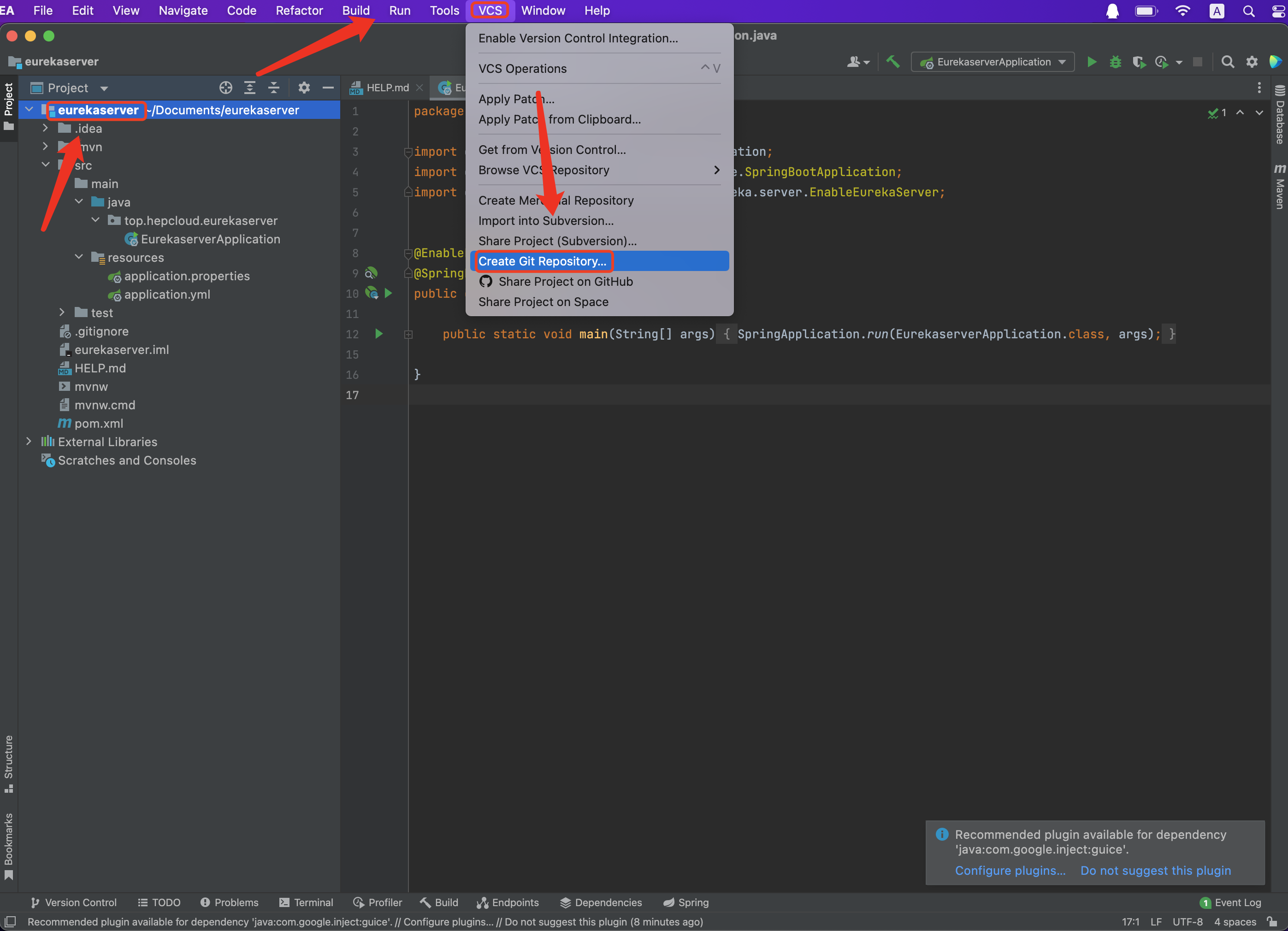
Task: Click Select Opened File target icon
Action: [226, 88]
